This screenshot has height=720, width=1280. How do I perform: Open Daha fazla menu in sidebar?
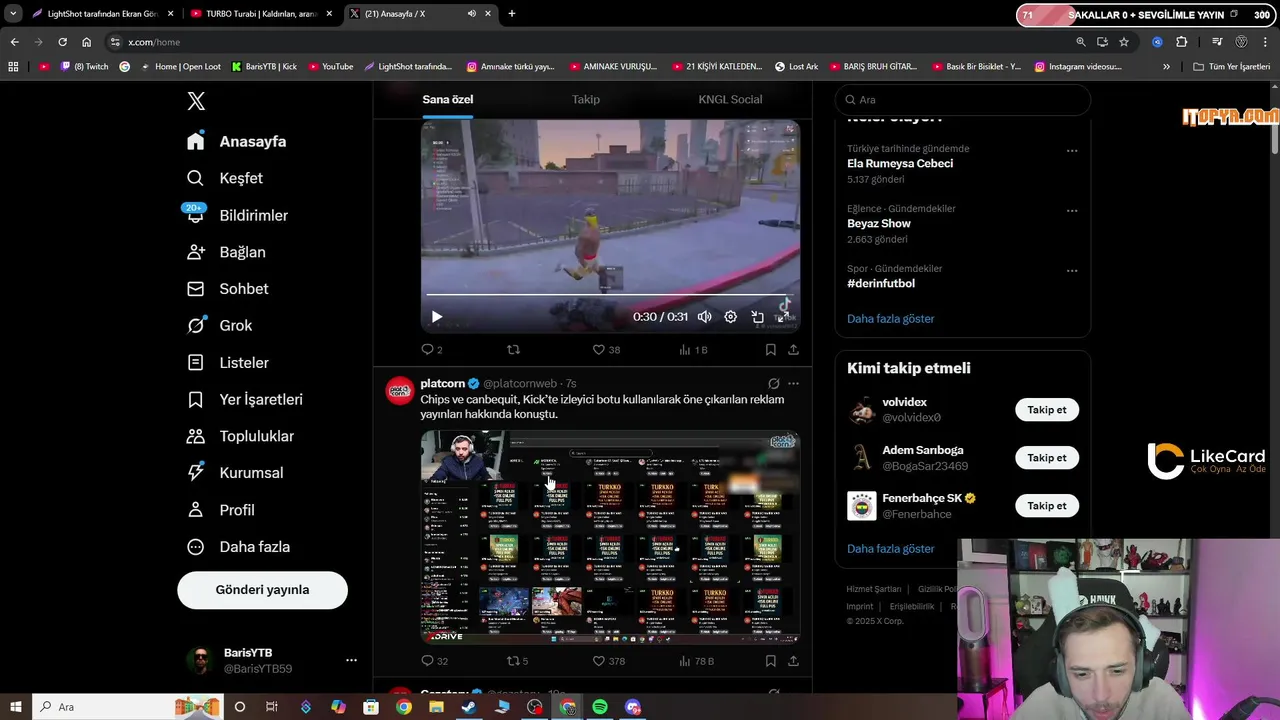(238, 547)
